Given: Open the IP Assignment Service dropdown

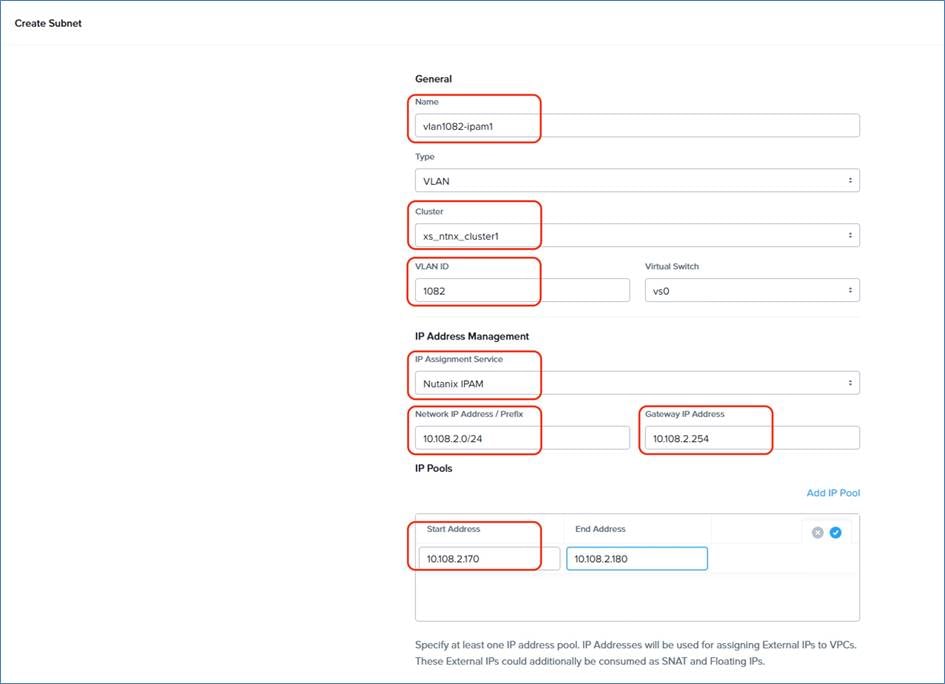Looking at the screenshot, I should point(637,383).
